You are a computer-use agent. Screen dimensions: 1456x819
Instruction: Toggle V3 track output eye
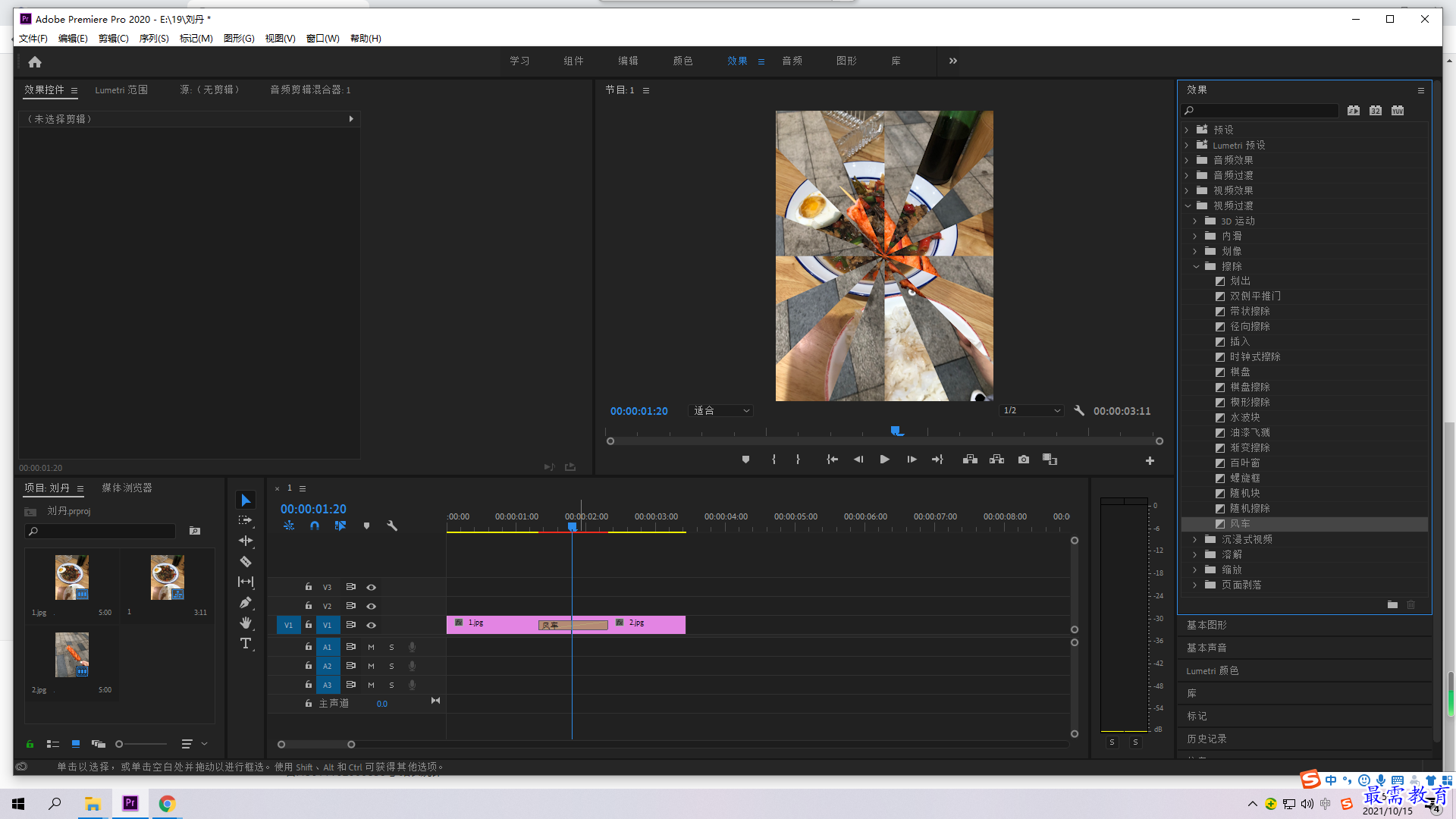click(x=372, y=587)
